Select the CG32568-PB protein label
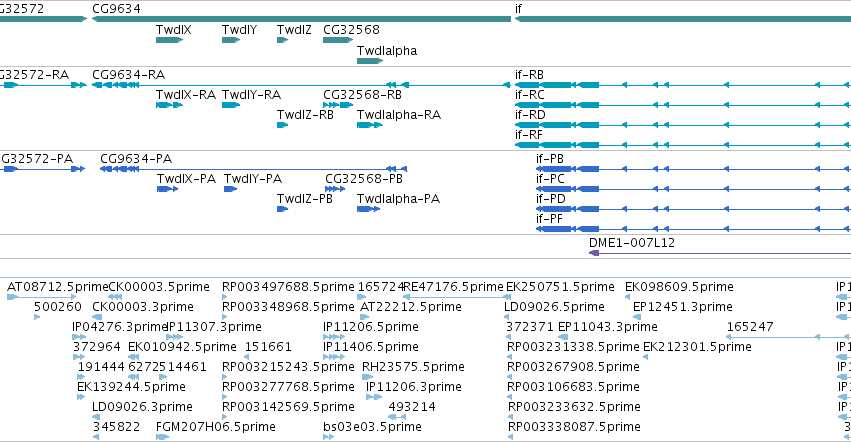Viewport: 851px width, 442px height. 364,179
